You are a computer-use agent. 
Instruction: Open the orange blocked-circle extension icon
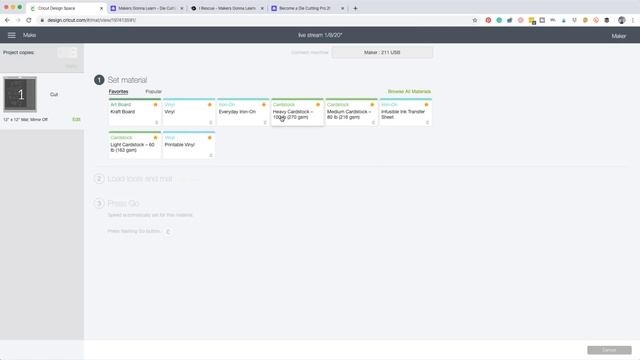tap(596, 20)
